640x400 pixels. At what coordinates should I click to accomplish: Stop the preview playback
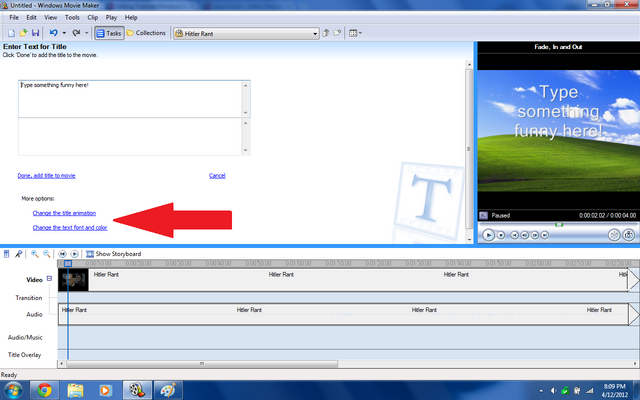click(501, 235)
